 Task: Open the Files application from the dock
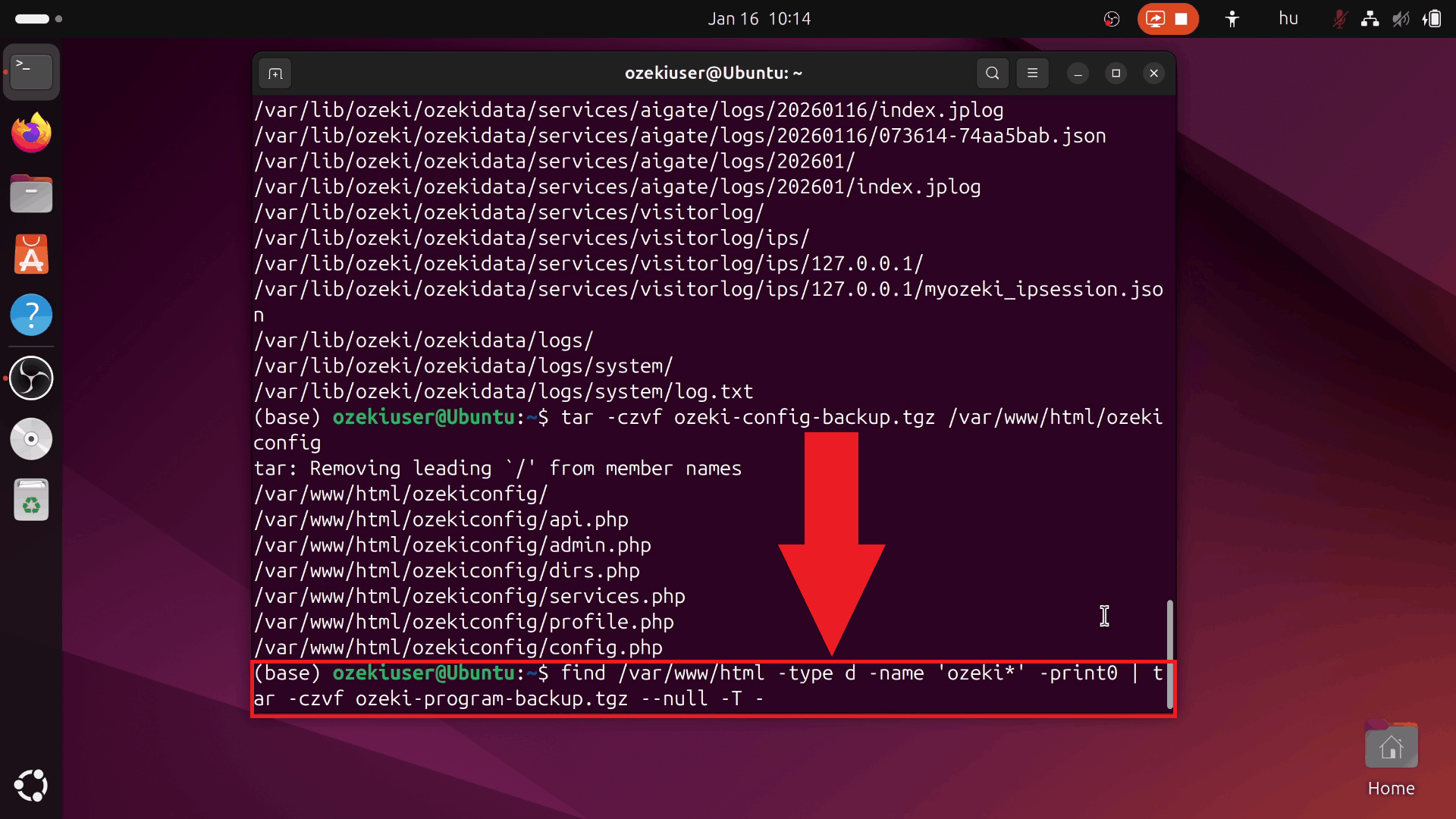point(31,193)
